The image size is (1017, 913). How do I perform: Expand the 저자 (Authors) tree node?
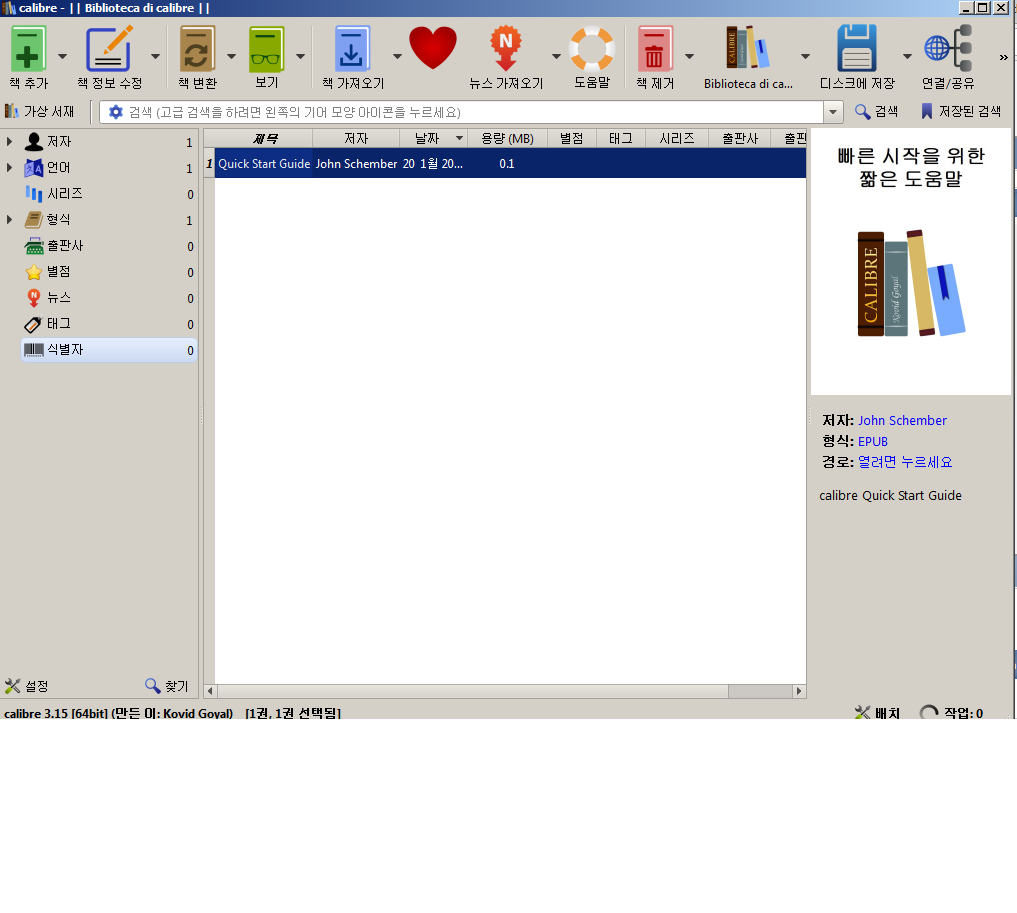9,141
